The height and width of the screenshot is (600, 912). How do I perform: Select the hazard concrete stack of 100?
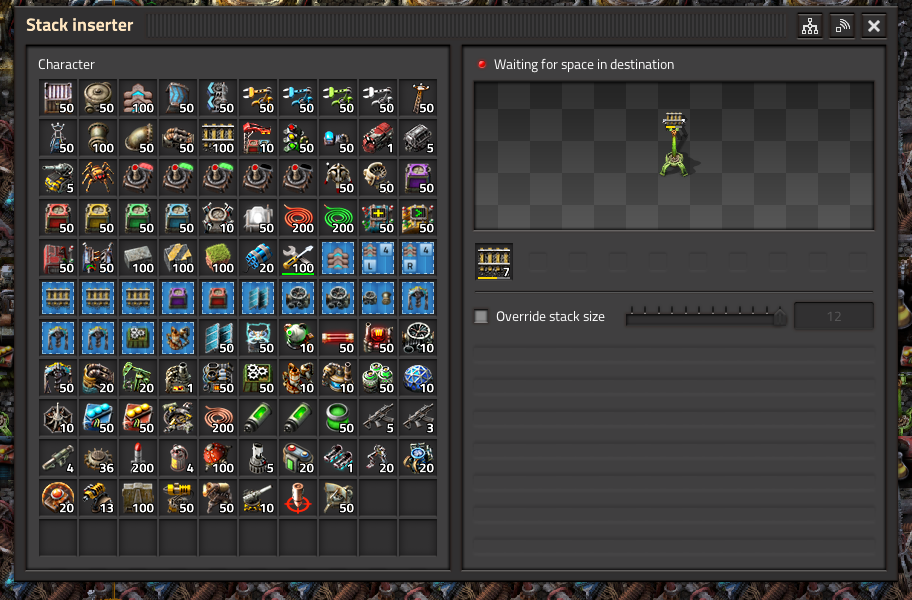(178, 258)
